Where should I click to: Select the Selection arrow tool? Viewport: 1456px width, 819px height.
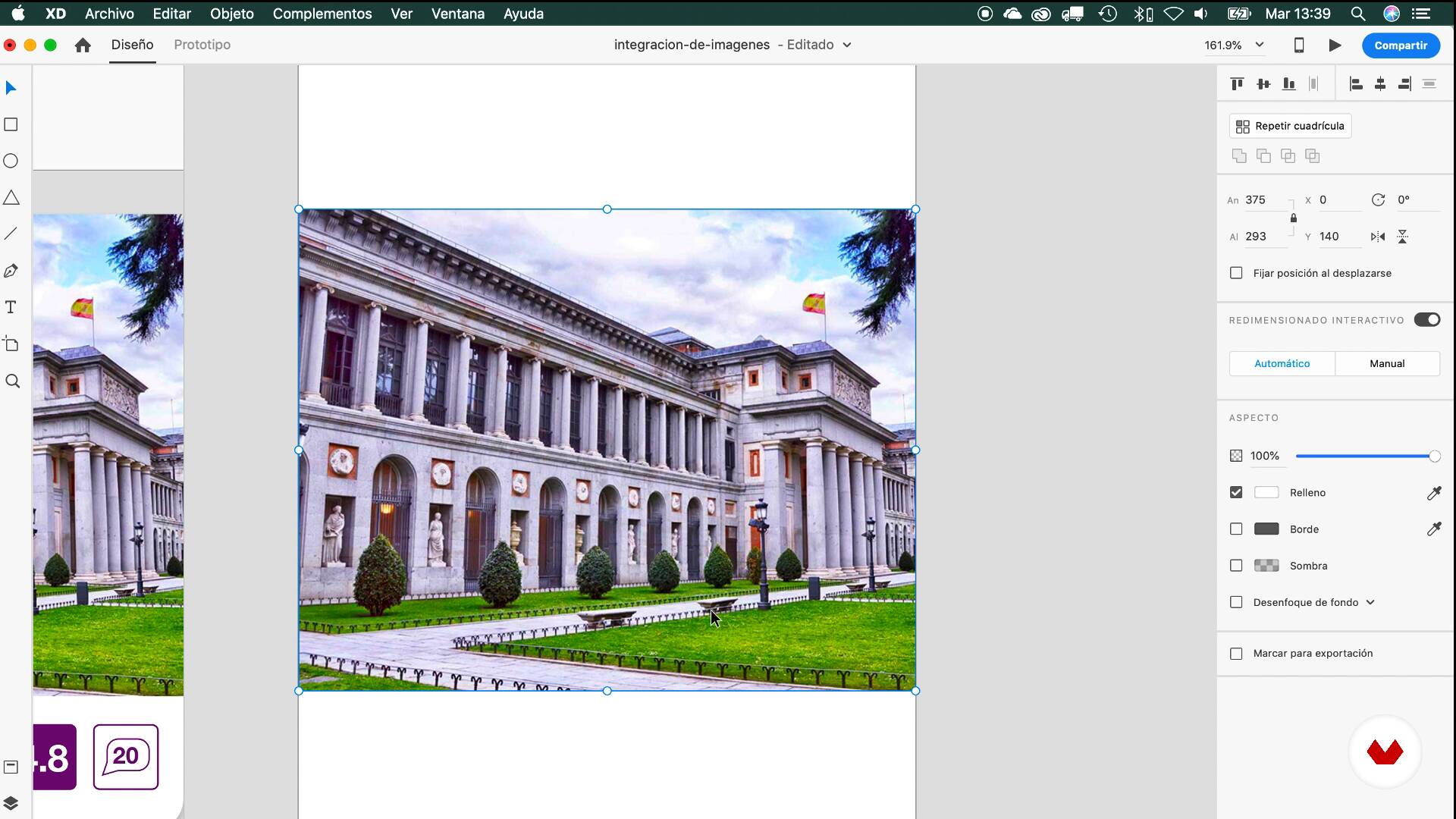pos(11,88)
